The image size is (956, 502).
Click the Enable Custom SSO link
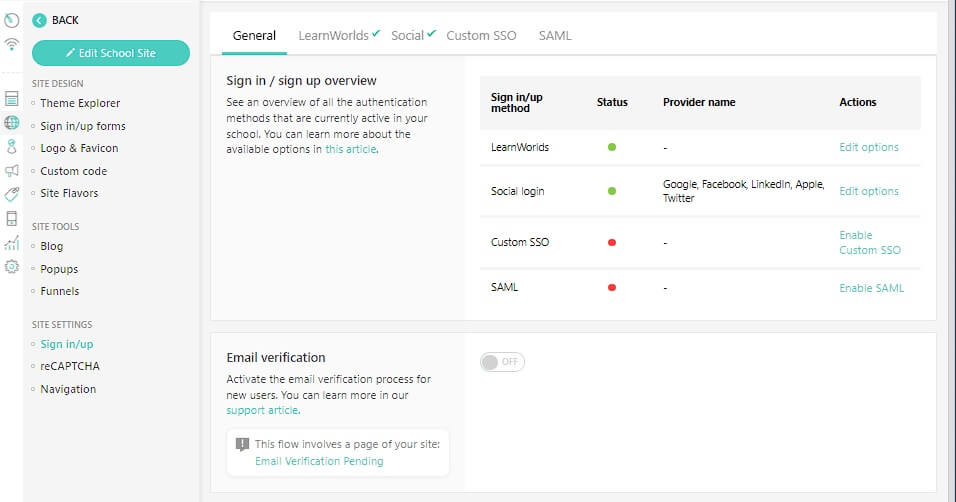(x=869, y=242)
